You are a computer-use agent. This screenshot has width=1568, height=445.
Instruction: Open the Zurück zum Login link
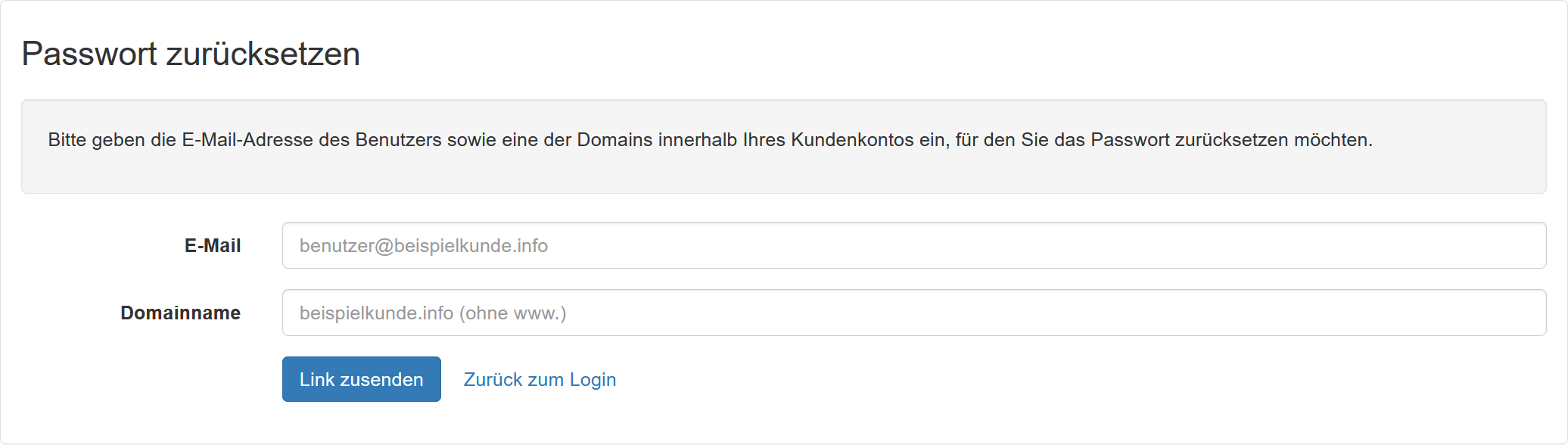click(540, 379)
